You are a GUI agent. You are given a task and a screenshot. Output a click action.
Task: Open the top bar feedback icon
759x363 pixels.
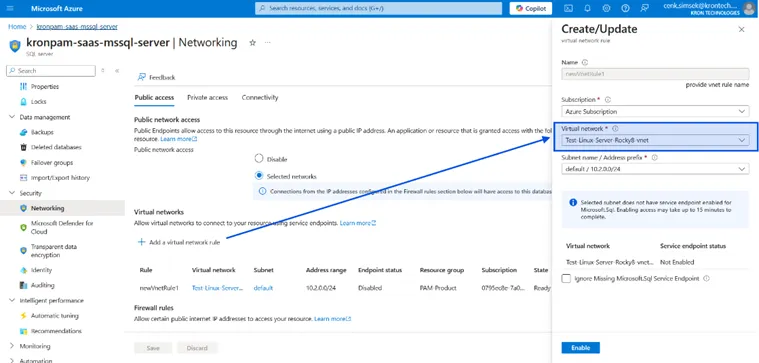pyautogui.click(x=644, y=8)
